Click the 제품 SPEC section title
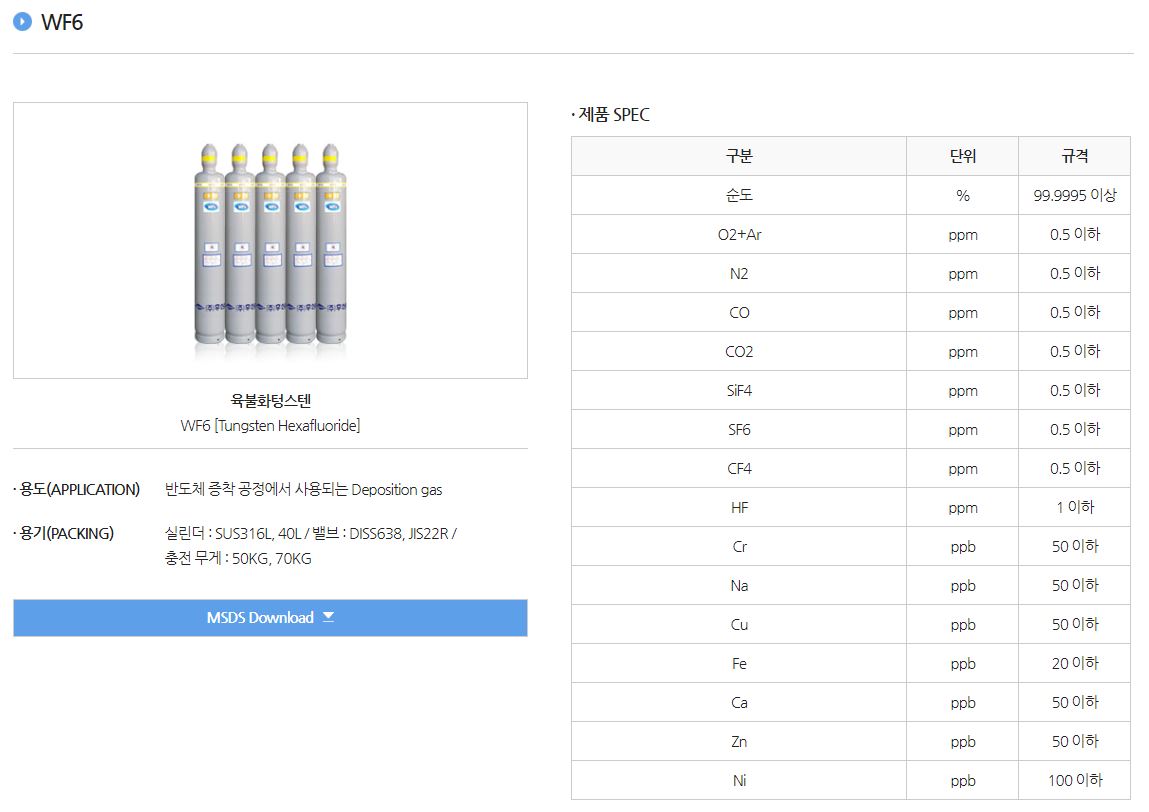 612,115
